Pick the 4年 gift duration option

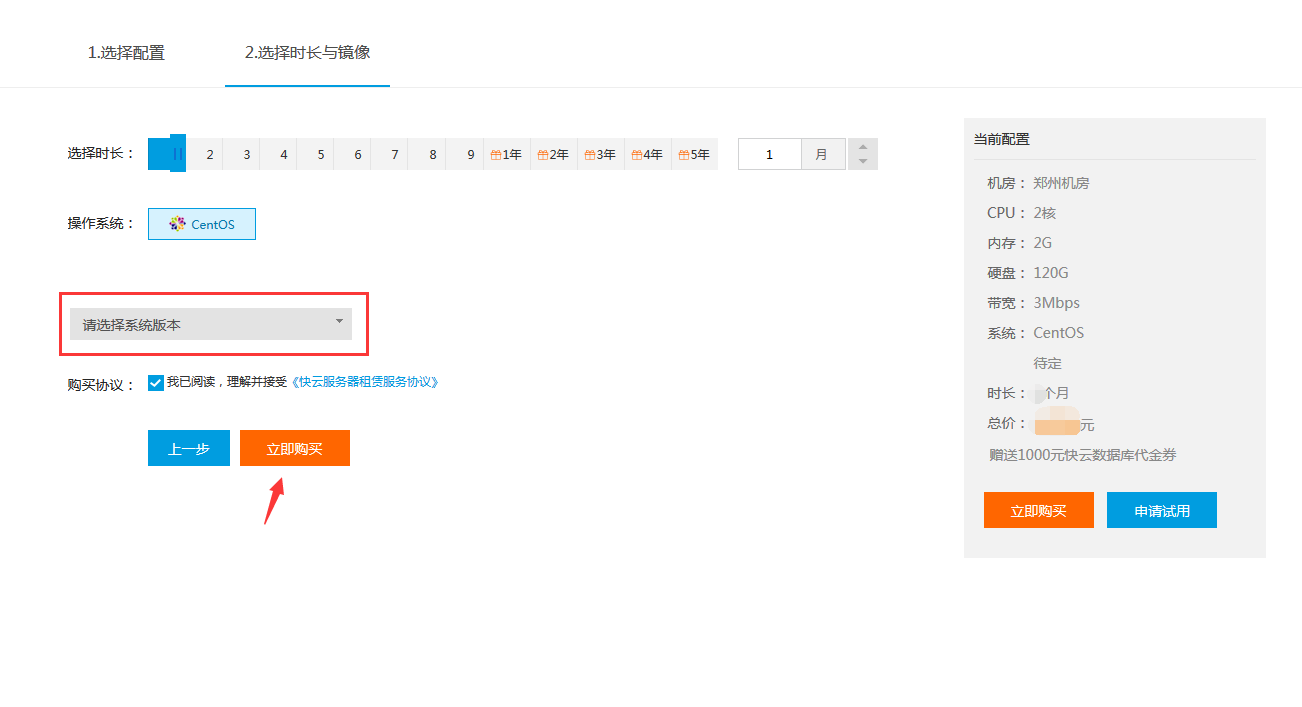coord(647,155)
